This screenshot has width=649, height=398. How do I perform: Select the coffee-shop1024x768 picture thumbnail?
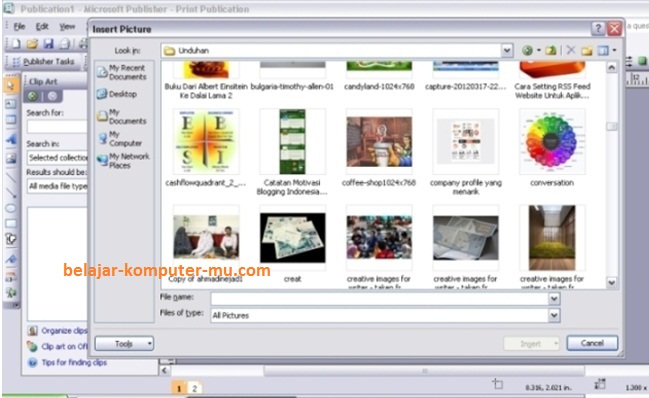coord(379,141)
